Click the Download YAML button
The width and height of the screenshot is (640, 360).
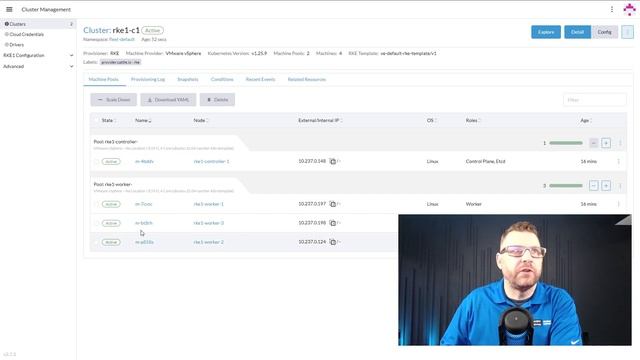pyautogui.click(x=168, y=100)
